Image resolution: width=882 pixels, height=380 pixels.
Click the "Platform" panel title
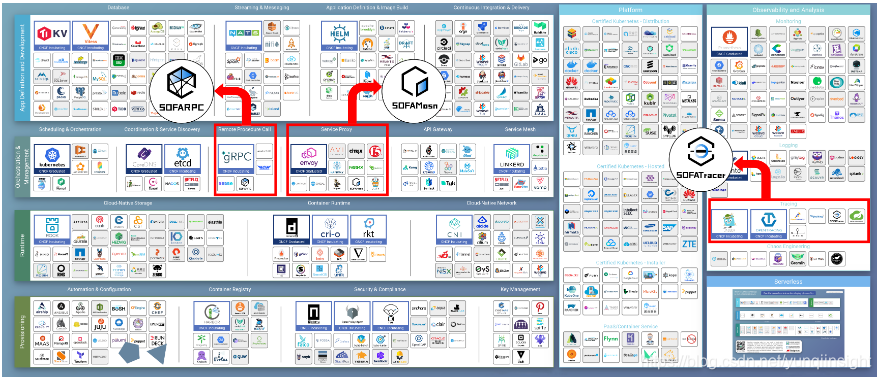click(x=630, y=10)
